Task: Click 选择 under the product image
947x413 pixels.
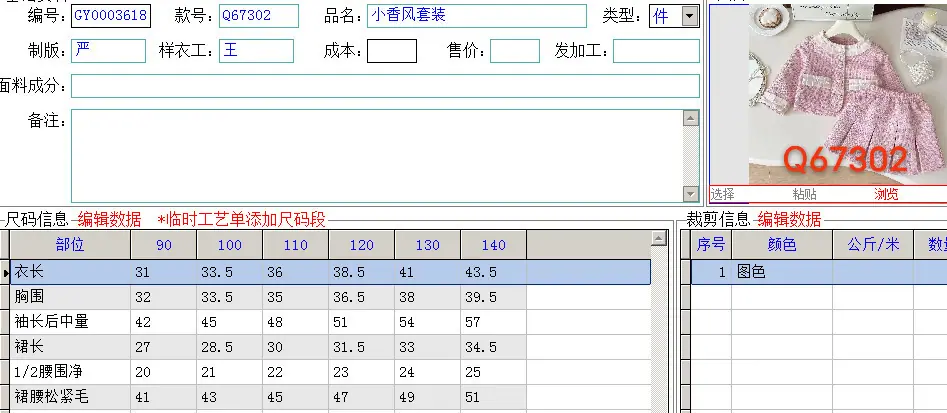Action: (x=722, y=194)
